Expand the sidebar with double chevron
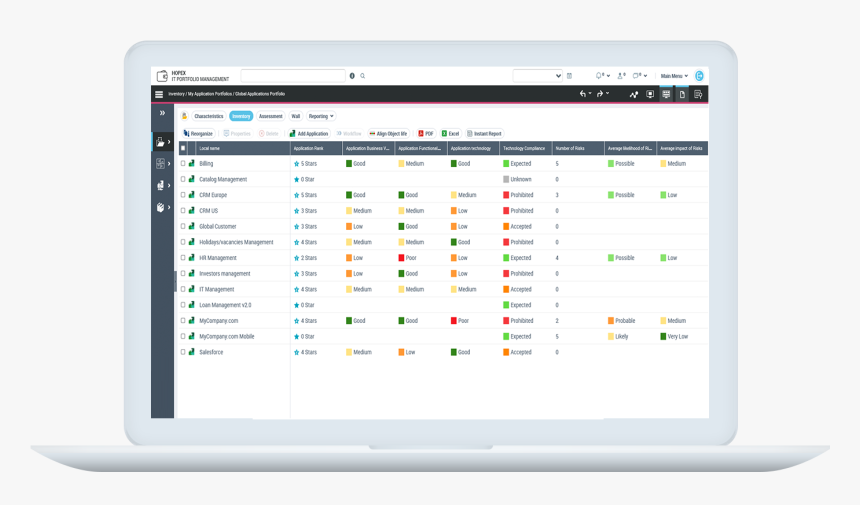This screenshot has height=505, width=860. click(x=162, y=113)
